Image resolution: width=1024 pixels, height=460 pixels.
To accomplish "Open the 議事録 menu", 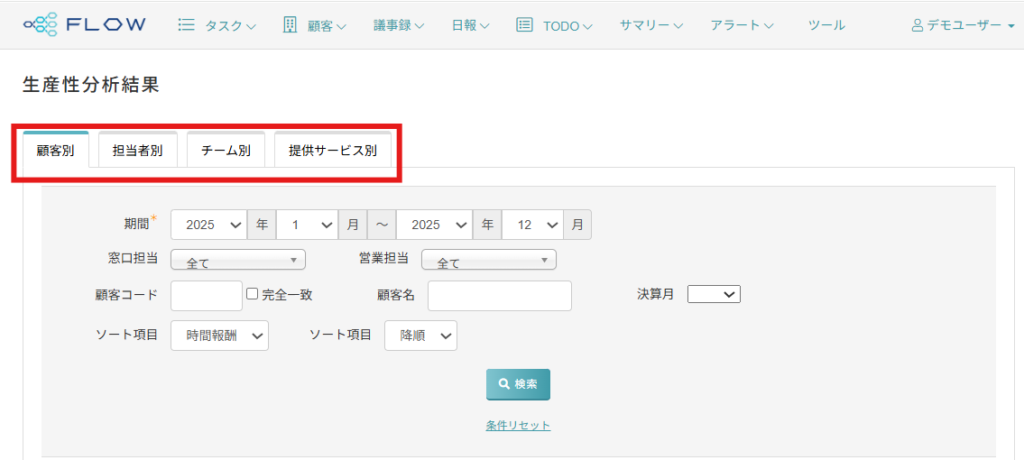I will click(398, 25).
